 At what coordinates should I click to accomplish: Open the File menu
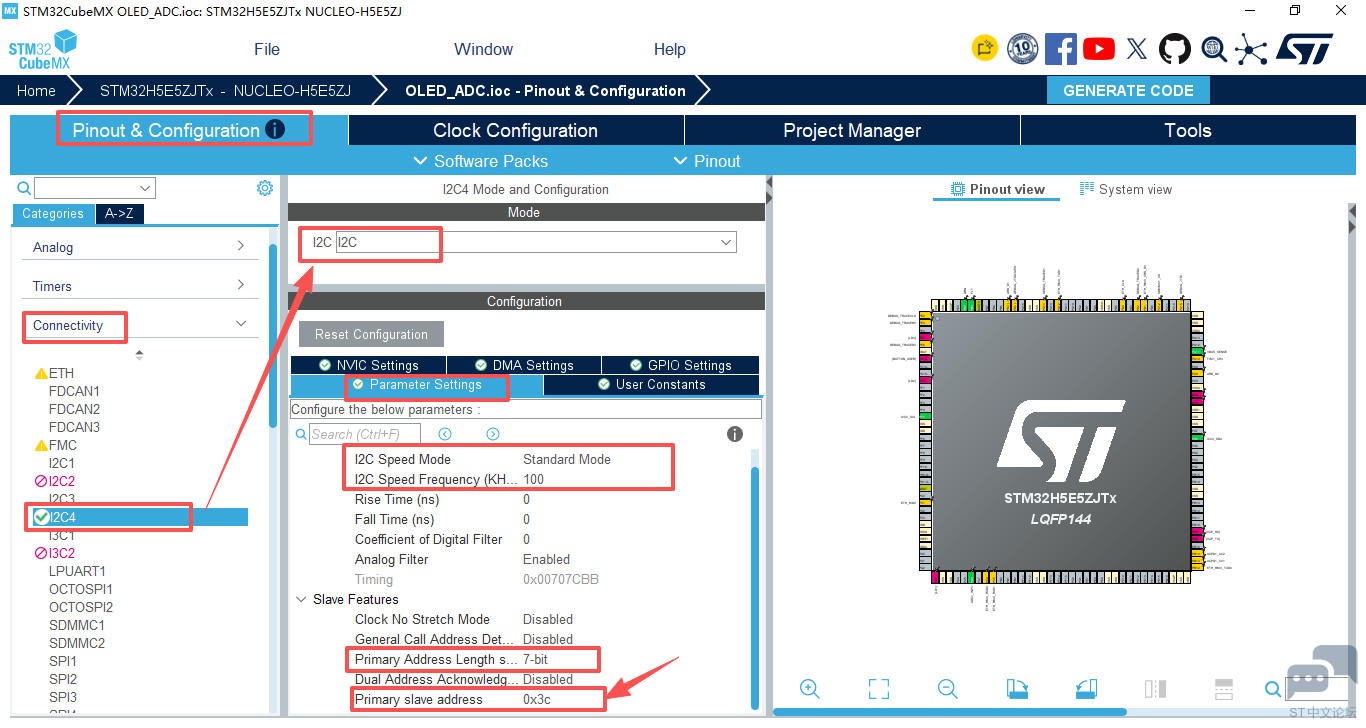coord(267,49)
